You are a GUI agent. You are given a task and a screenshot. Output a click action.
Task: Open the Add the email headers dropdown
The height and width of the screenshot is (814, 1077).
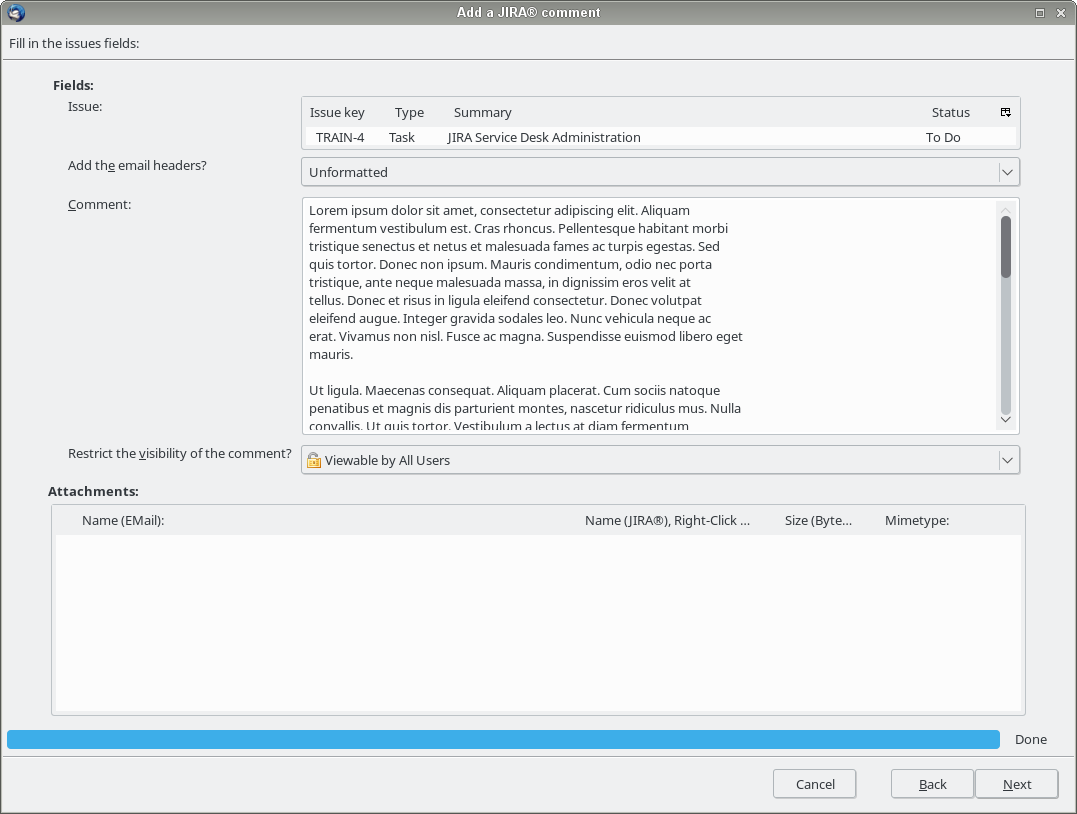click(x=661, y=172)
